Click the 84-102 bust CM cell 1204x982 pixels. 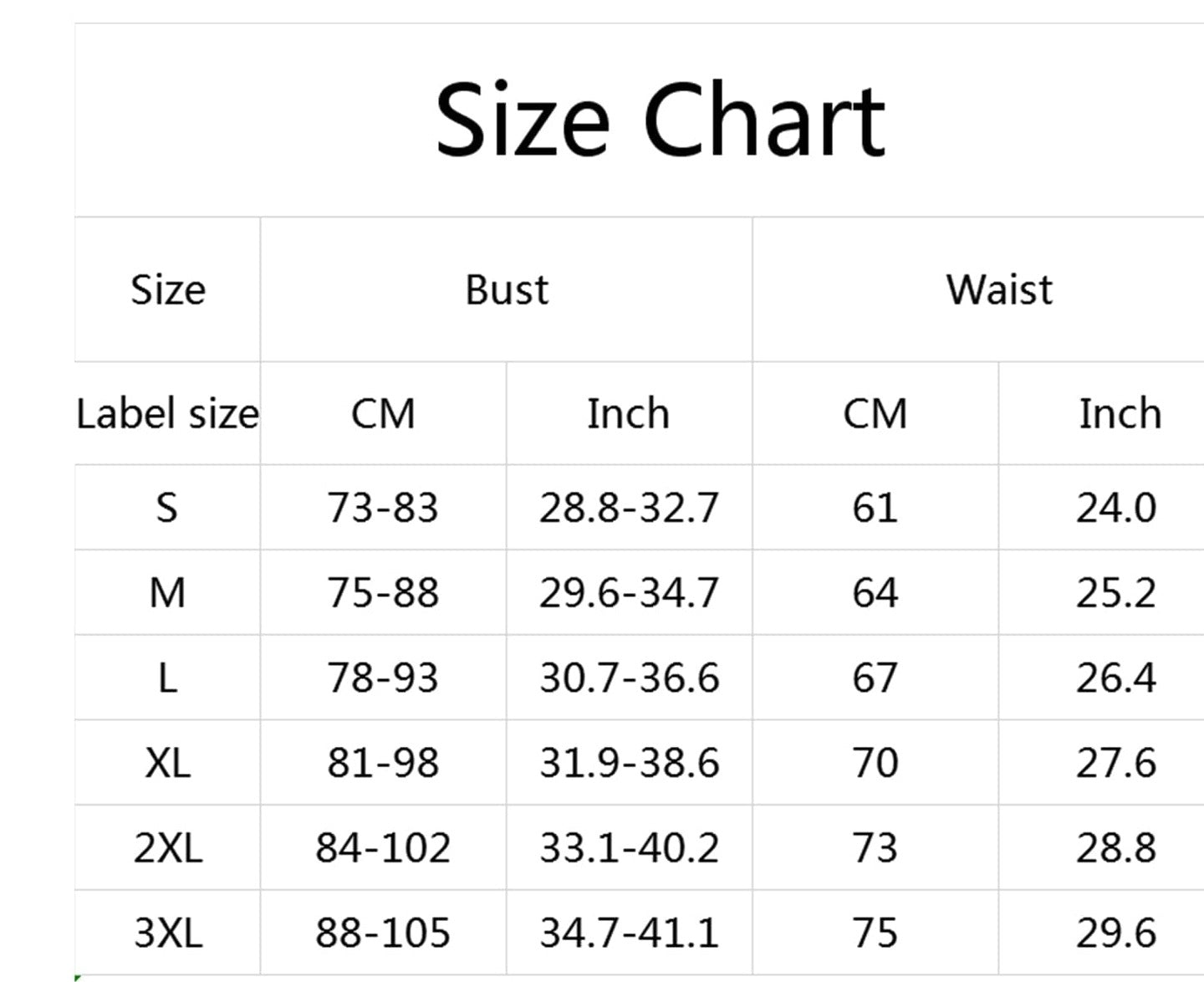click(383, 848)
